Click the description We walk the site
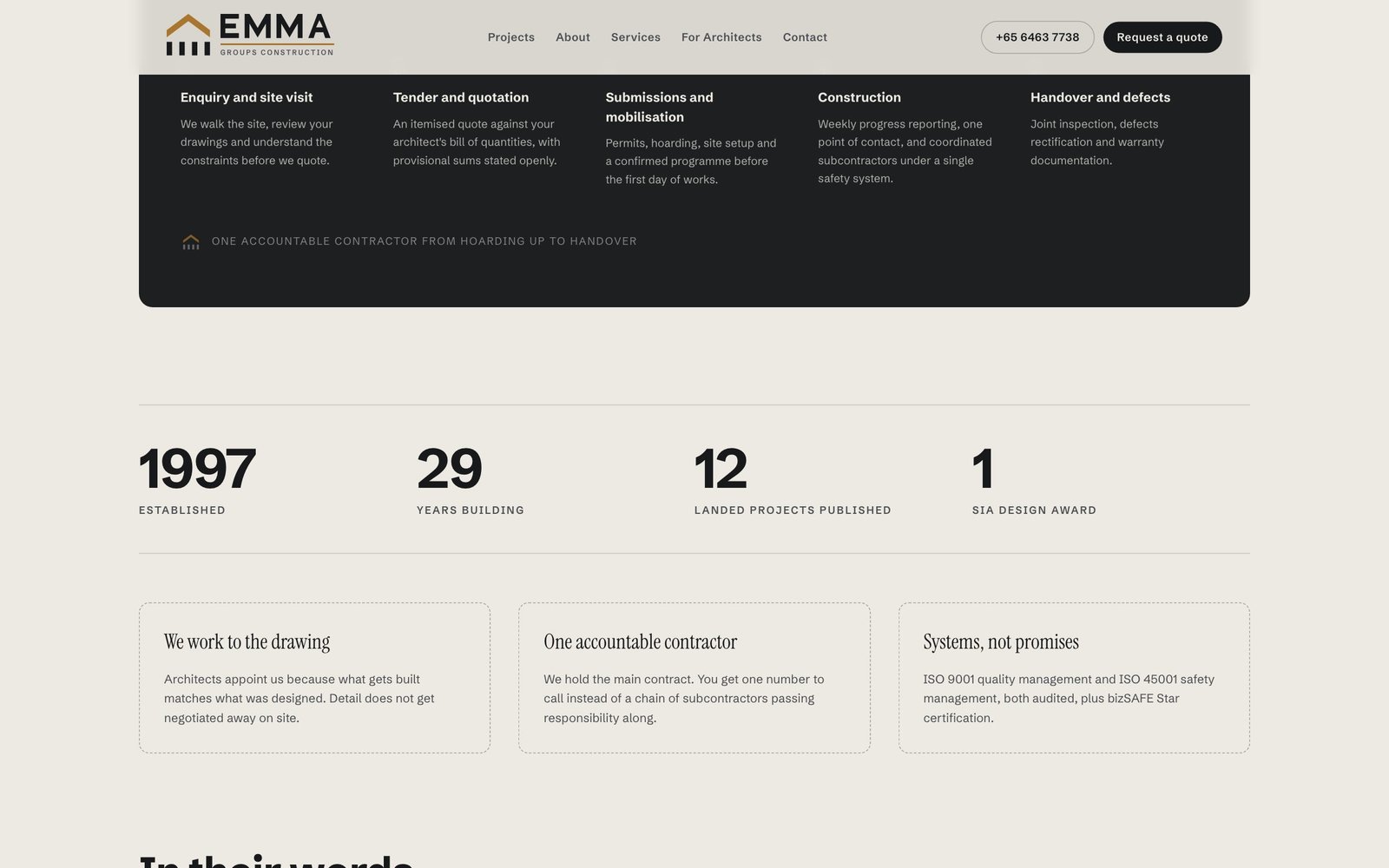The height and width of the screenshot is (868, 1389). [x=257, y=142]
